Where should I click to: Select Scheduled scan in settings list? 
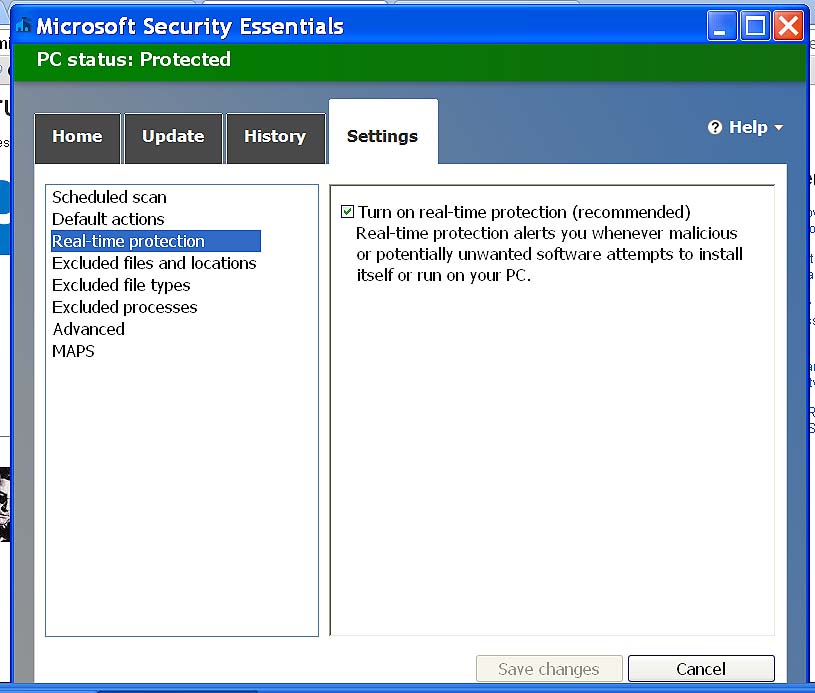pyautogui.click(x=109, y=198)
